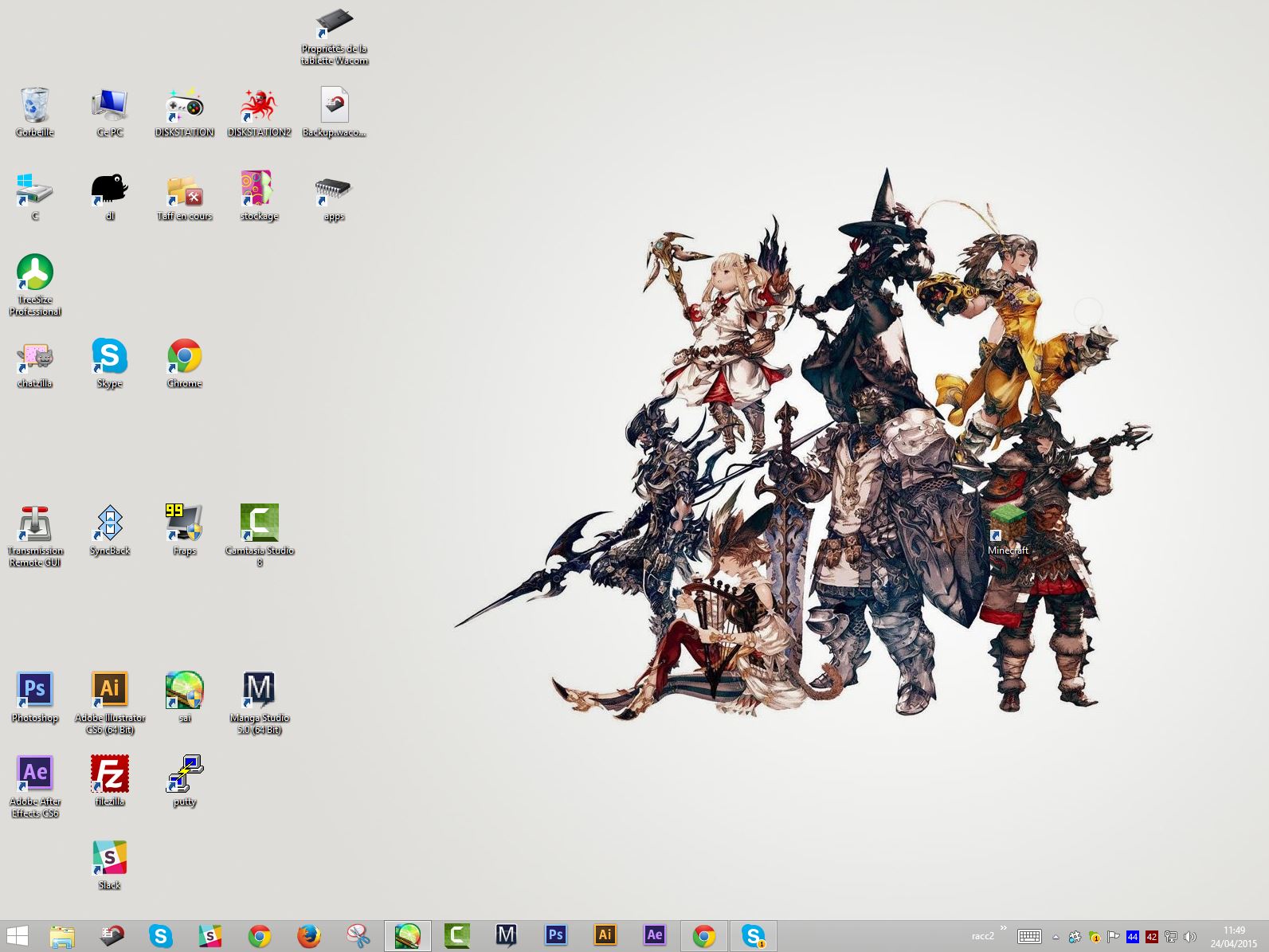Viewport: 1269px width, 952px height.
Task: Launch Firefox from the taskbar
Action: pos(309,936)
